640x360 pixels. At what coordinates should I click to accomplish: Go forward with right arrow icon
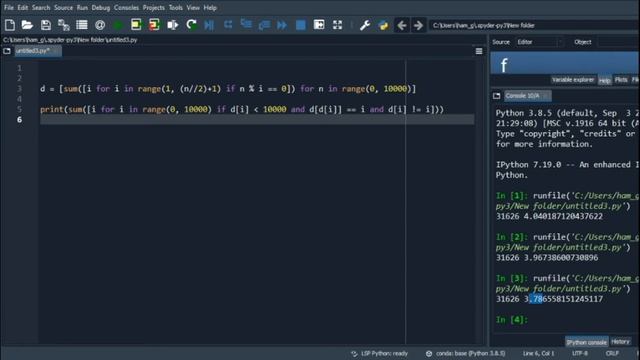[418, 25]
